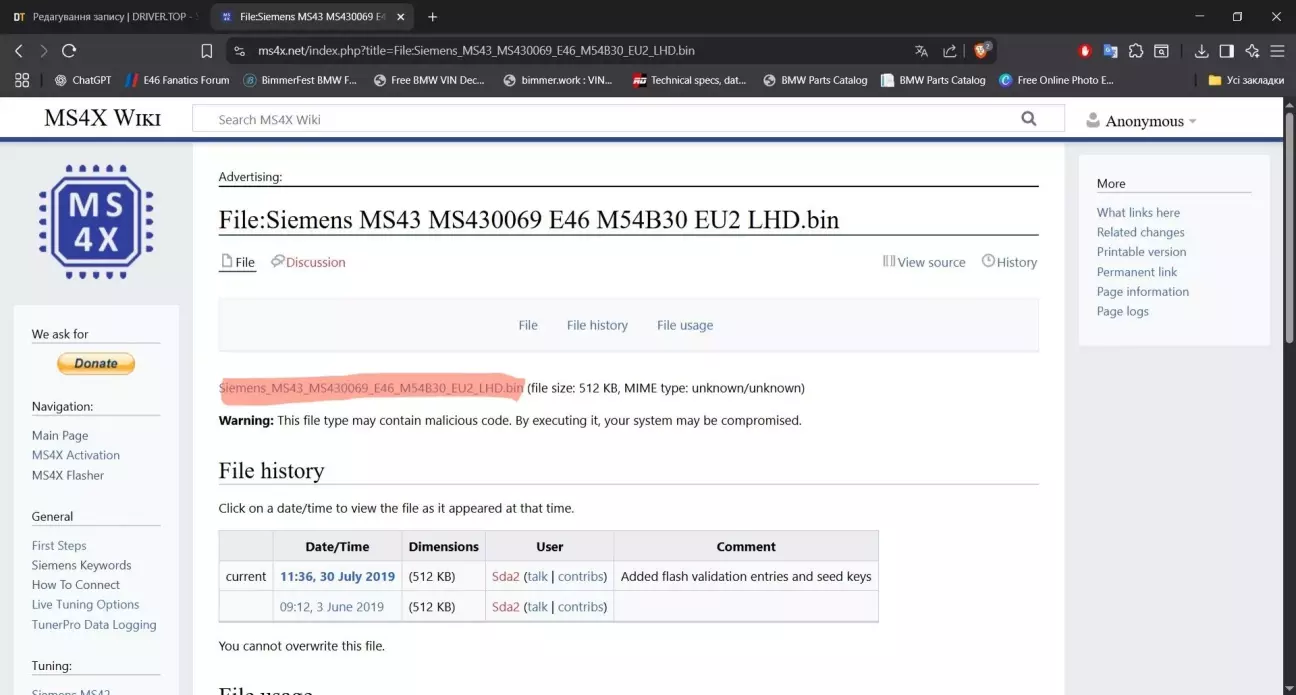Translate this page via address bar icon
Screen dimensions: 1296x695
(921, 51)
